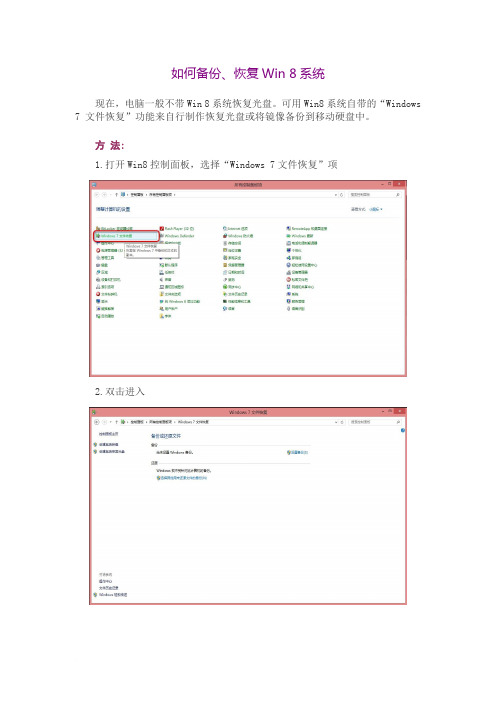Click 控制面板主页 link in sidebar
Screen dimensions: 496x702
pyautogui.click(x=108, y=434)
